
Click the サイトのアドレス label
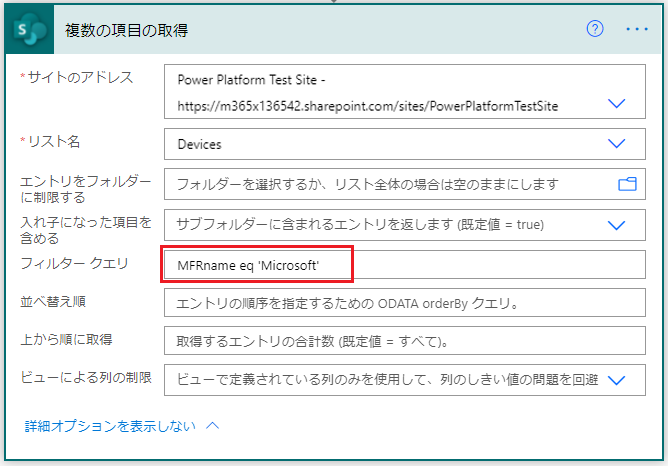coord(81,77)
